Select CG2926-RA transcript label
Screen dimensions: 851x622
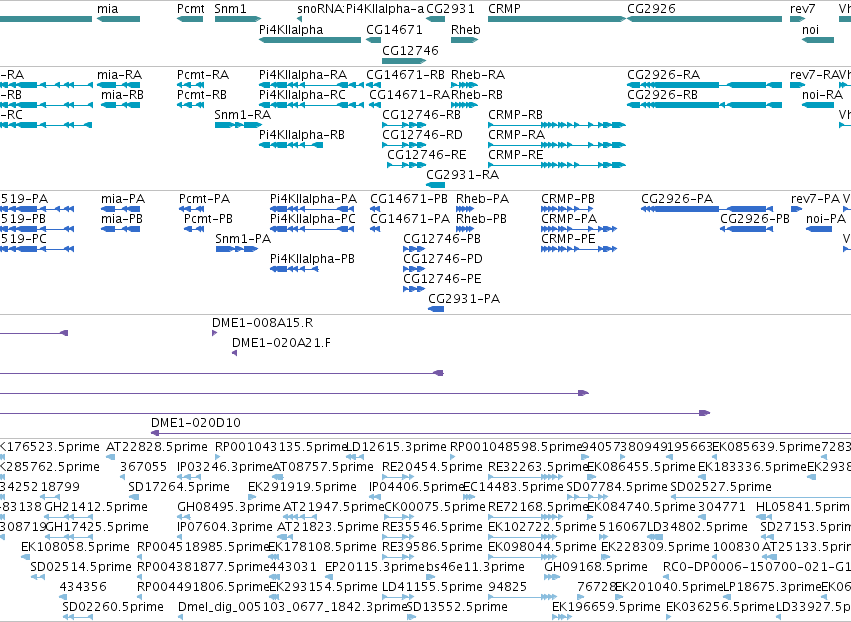click(x=664, y=74)
